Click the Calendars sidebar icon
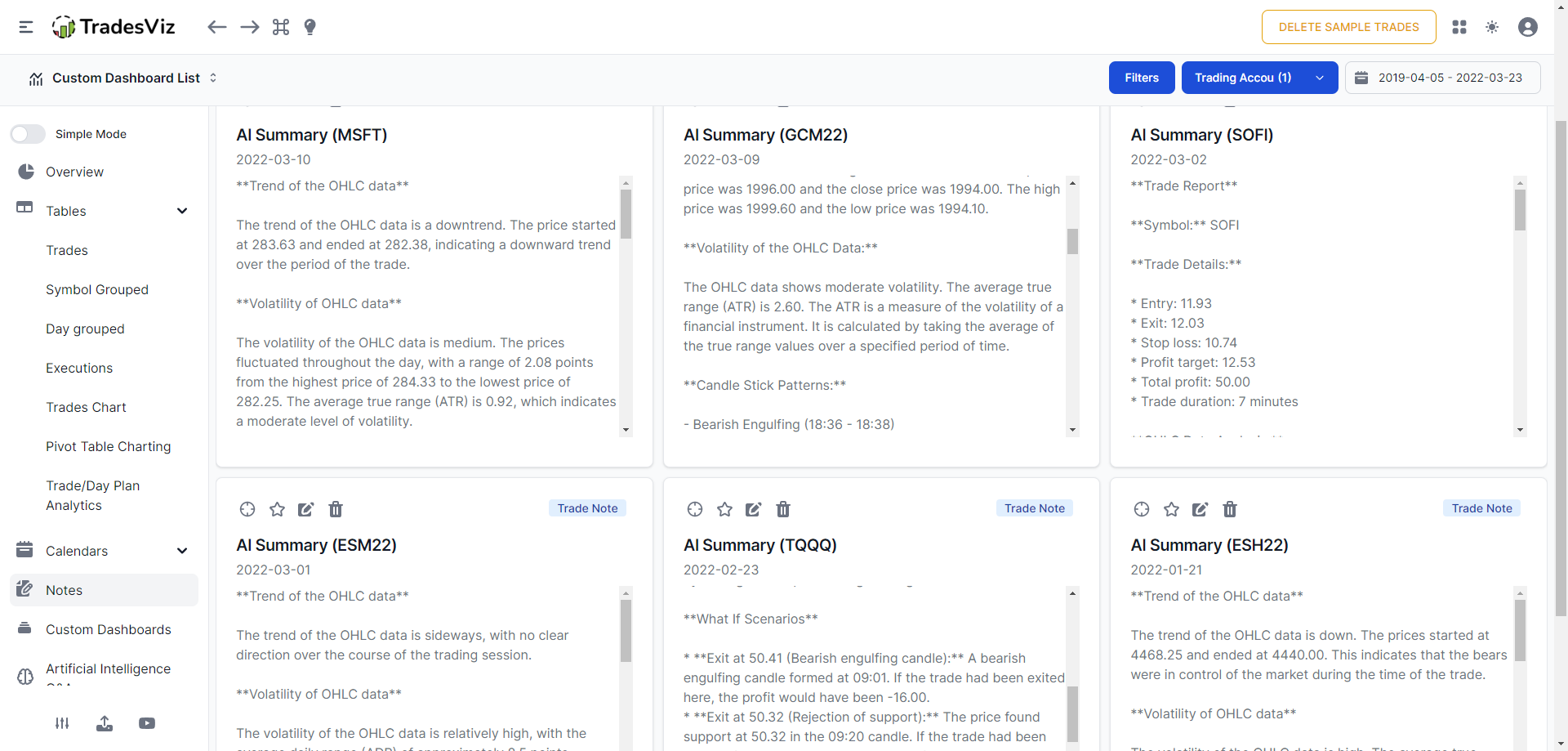 click(x=25, y=550)
